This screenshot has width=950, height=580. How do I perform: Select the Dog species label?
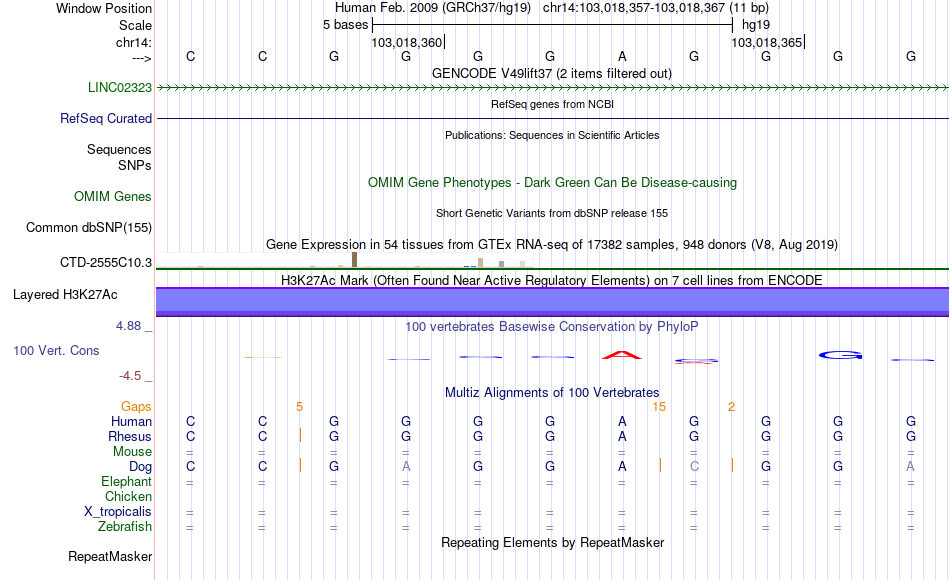click(x=140, y=467)
